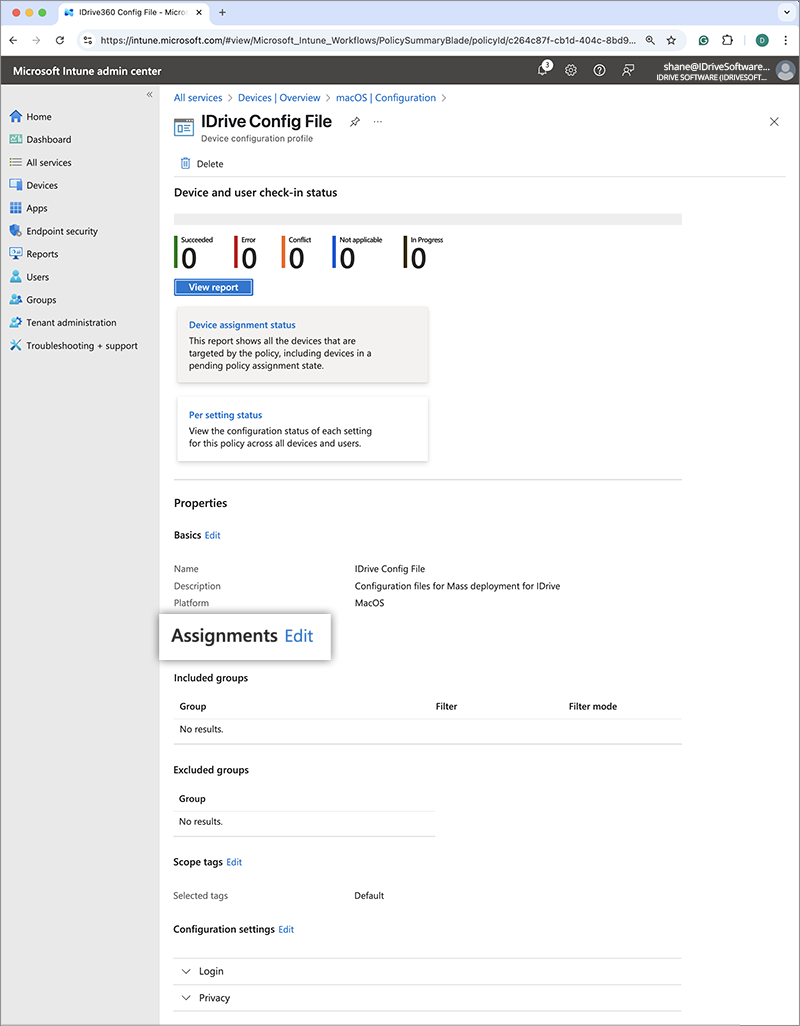Image resolution: width=800 pixels, height=1026 pixels.
Task: Go to Tenant administration in sidebar
Action: coord(71,323)
